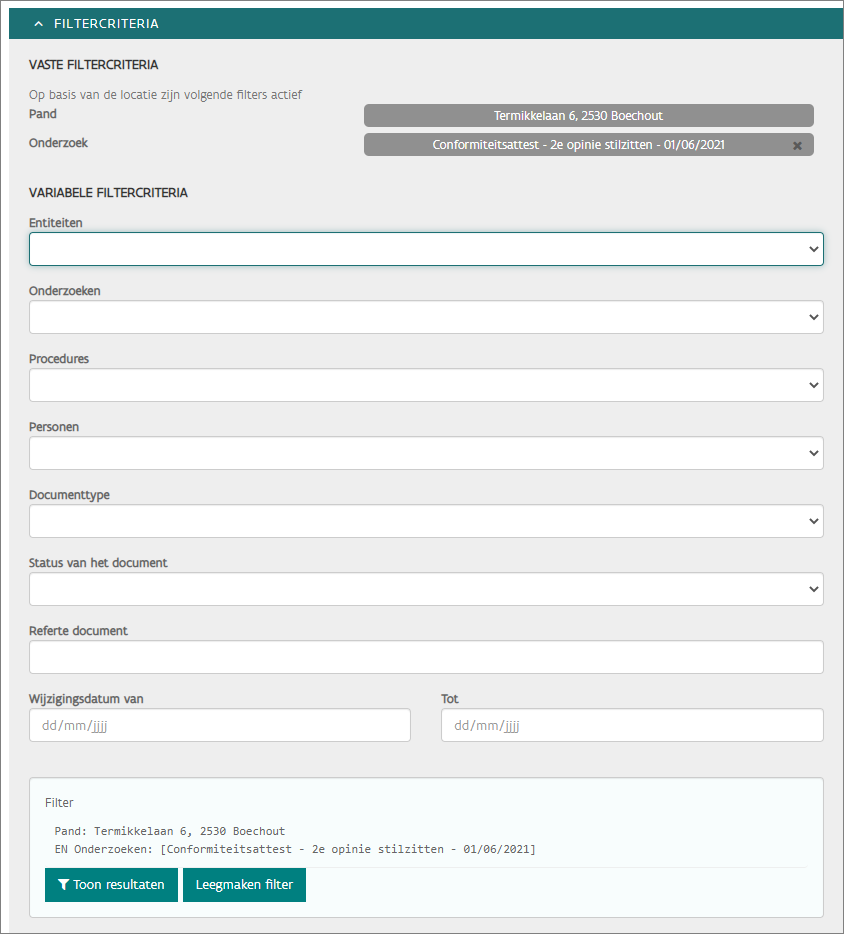Click the Wijzigingsdatum van date field

220,725
